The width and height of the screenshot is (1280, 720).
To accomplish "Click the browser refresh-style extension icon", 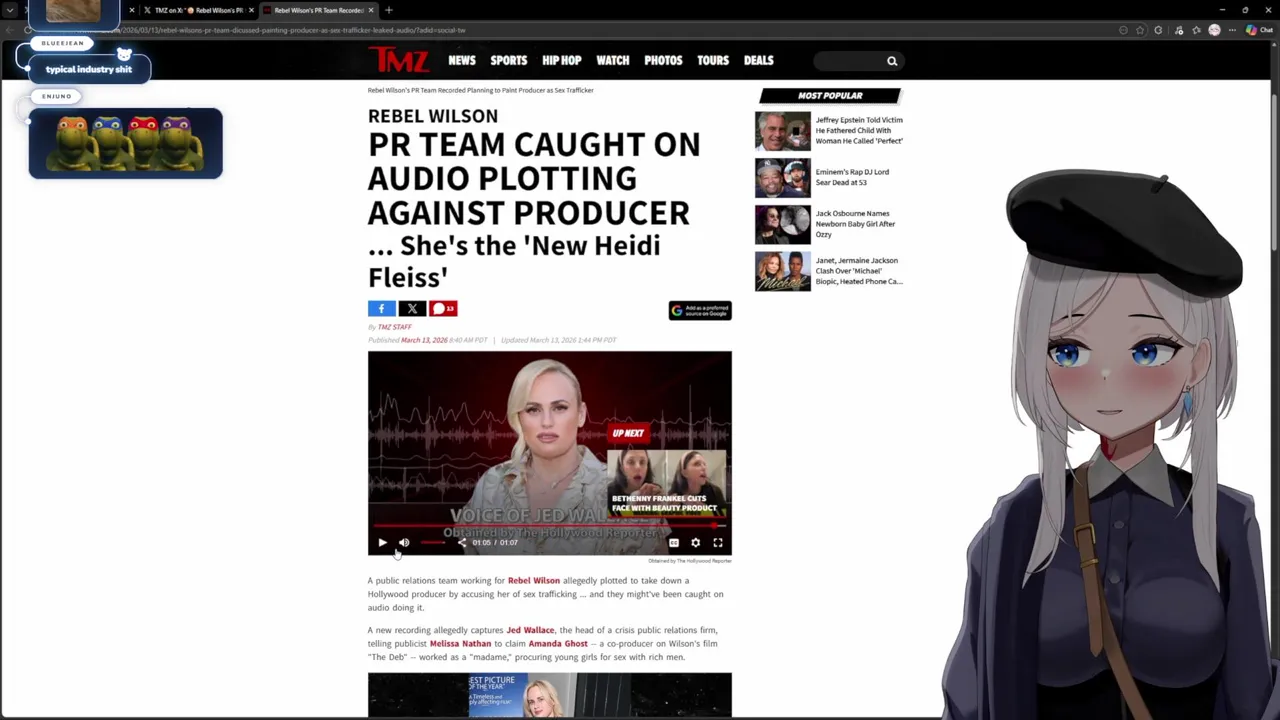I will [x=1158, y=30].
